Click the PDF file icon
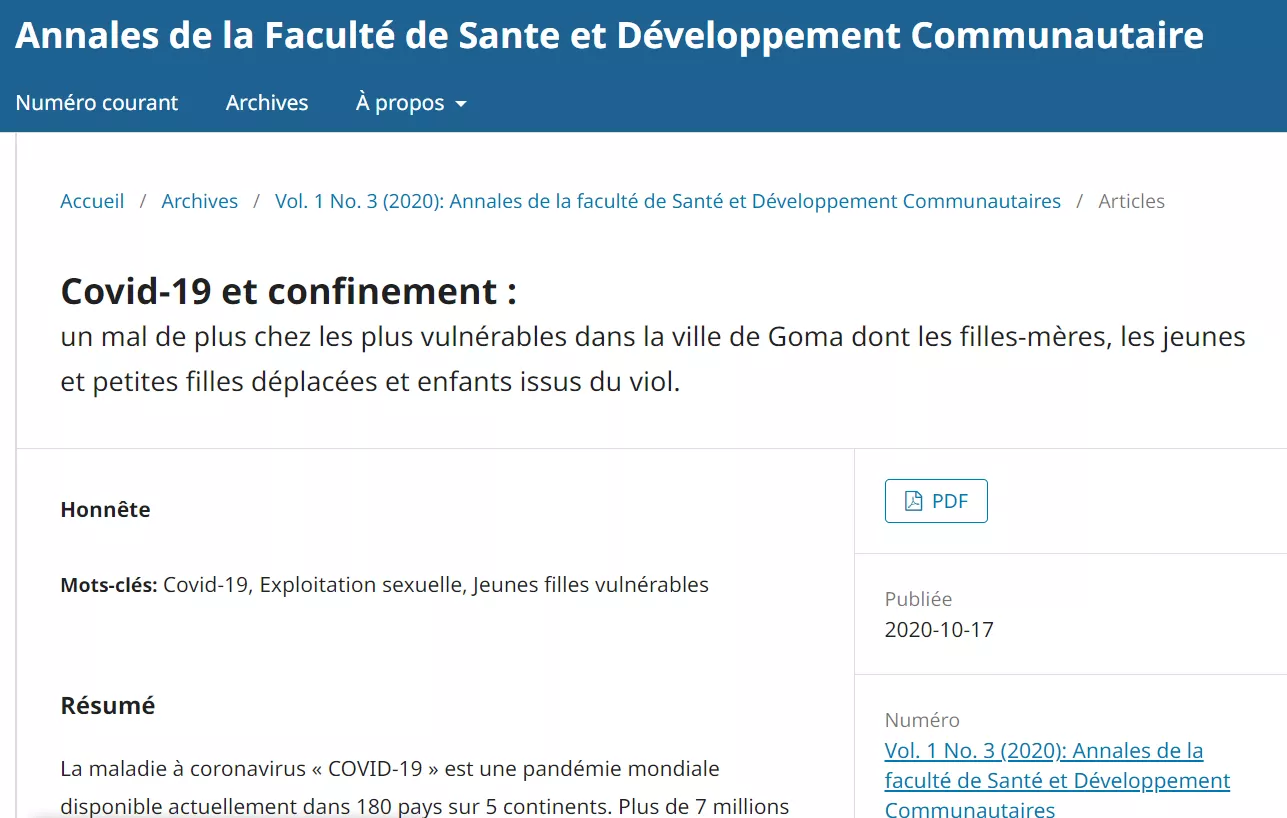This screenshot has height=818, width=1287. pos(913,501)
